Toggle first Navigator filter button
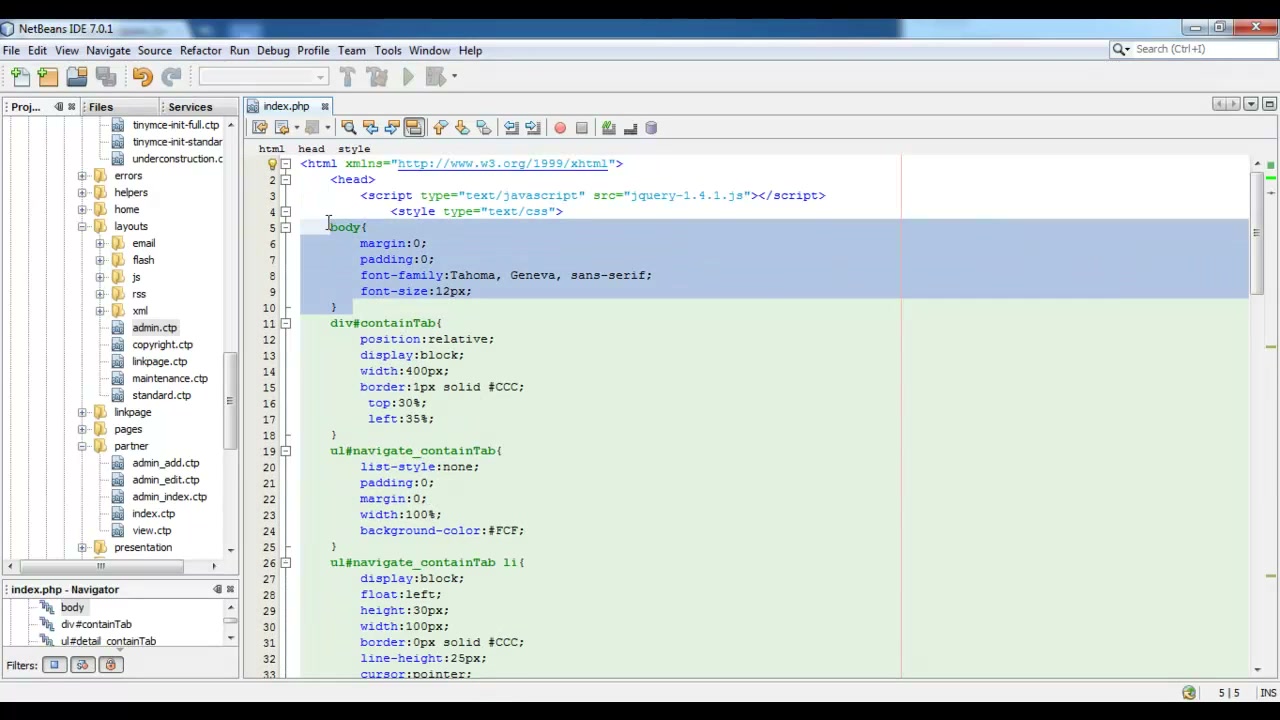The image size is (1280, 720). 54,666
